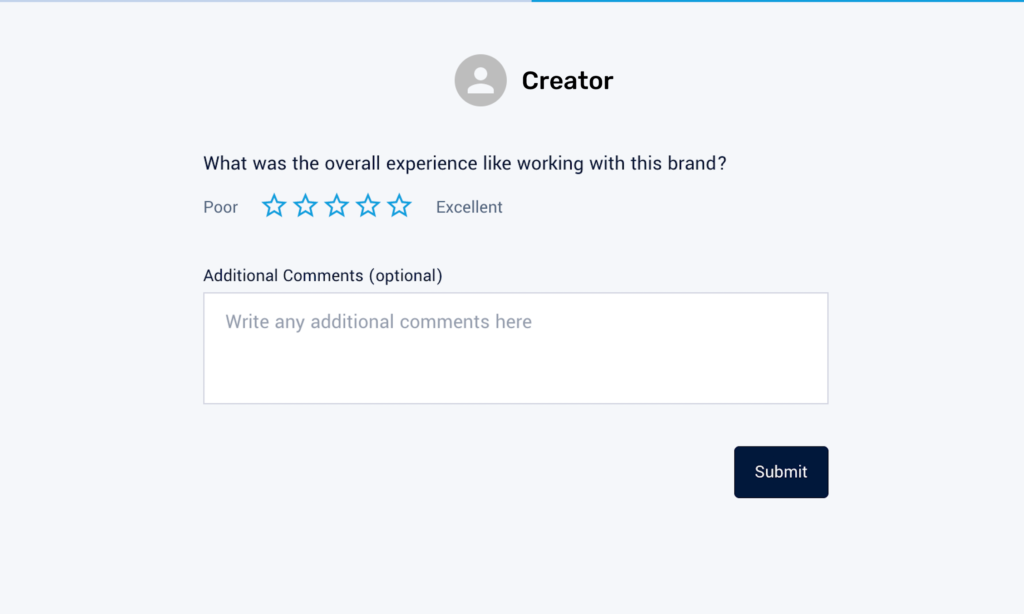Click the overall experience question text
Image resolution: width=1024 pixels, height=614 pixels.
tap(464, 163)
